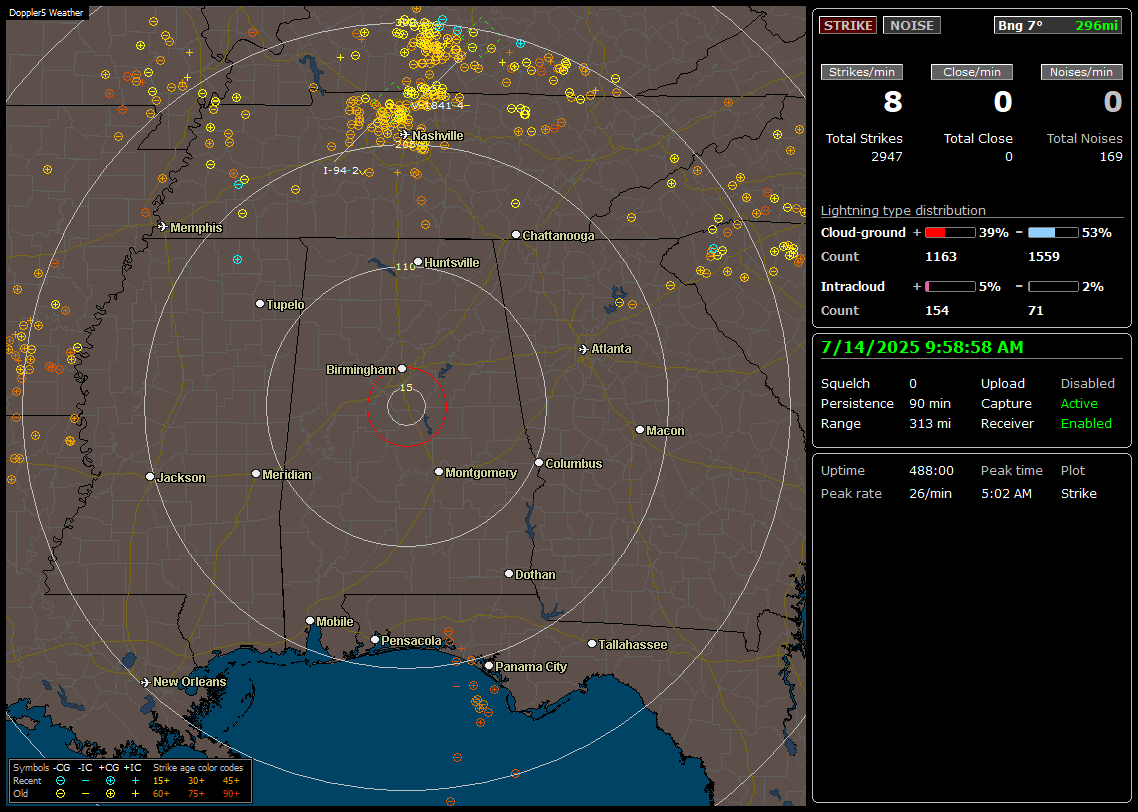Click the Doppler5 Weather title label
The width and height of the screenshot is (1138, 812).
(x=46, y=12)
